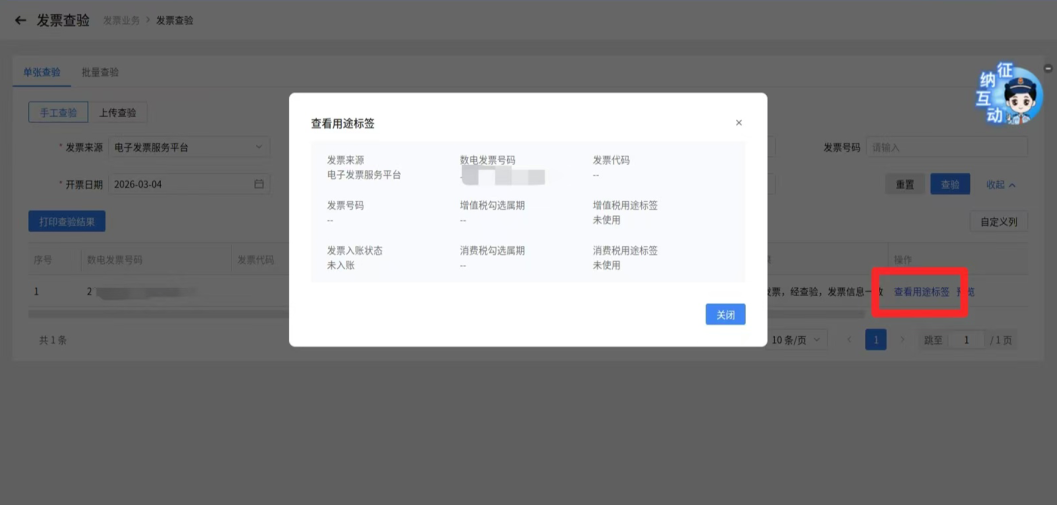This screenshot has height=505, width=1057.
Task: Go to the previous page arrow
Action: coord(849,340)
